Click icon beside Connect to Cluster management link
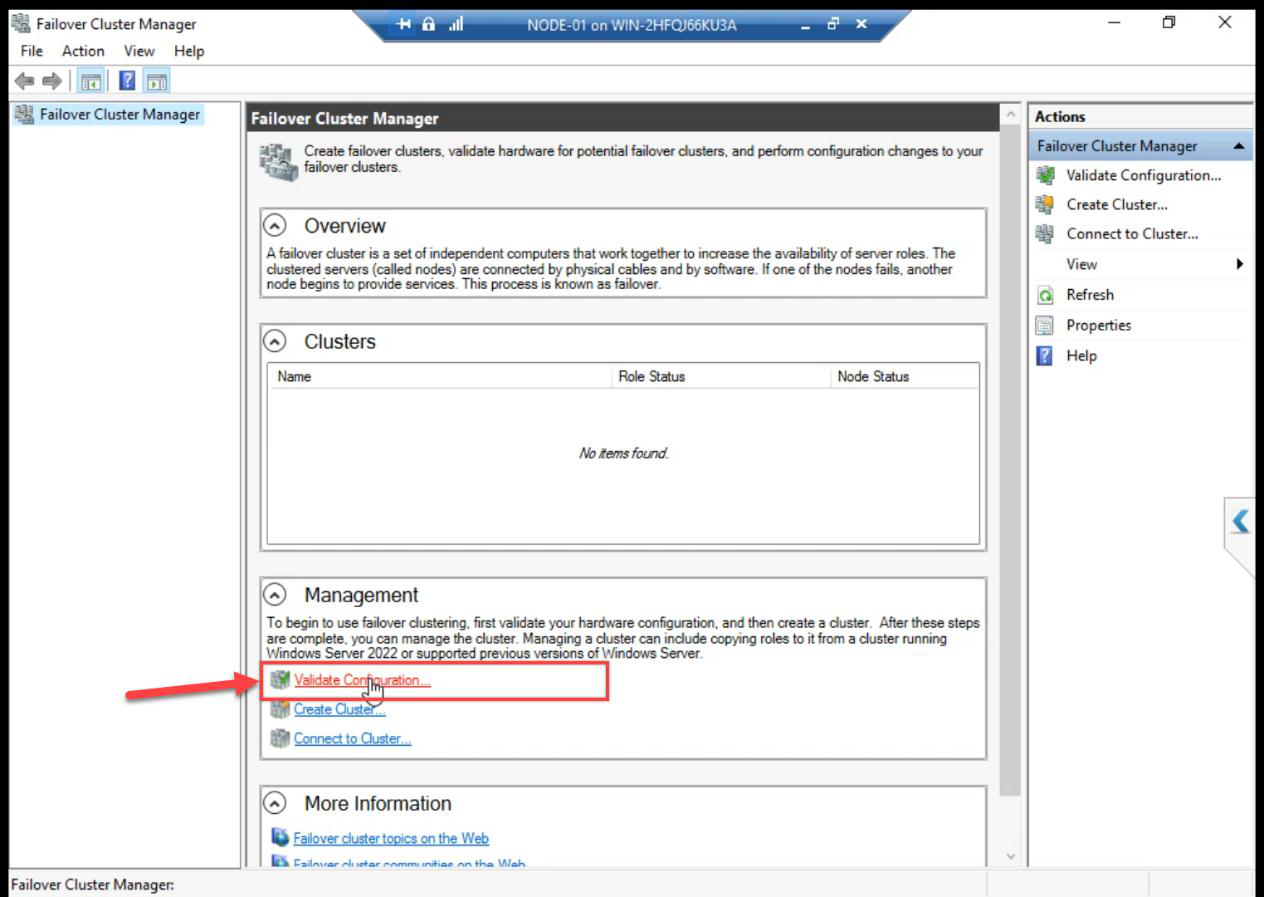Image resolution: width=1264 pixels, height=897 pixels. pyautogui.click(x=280, y=739)
